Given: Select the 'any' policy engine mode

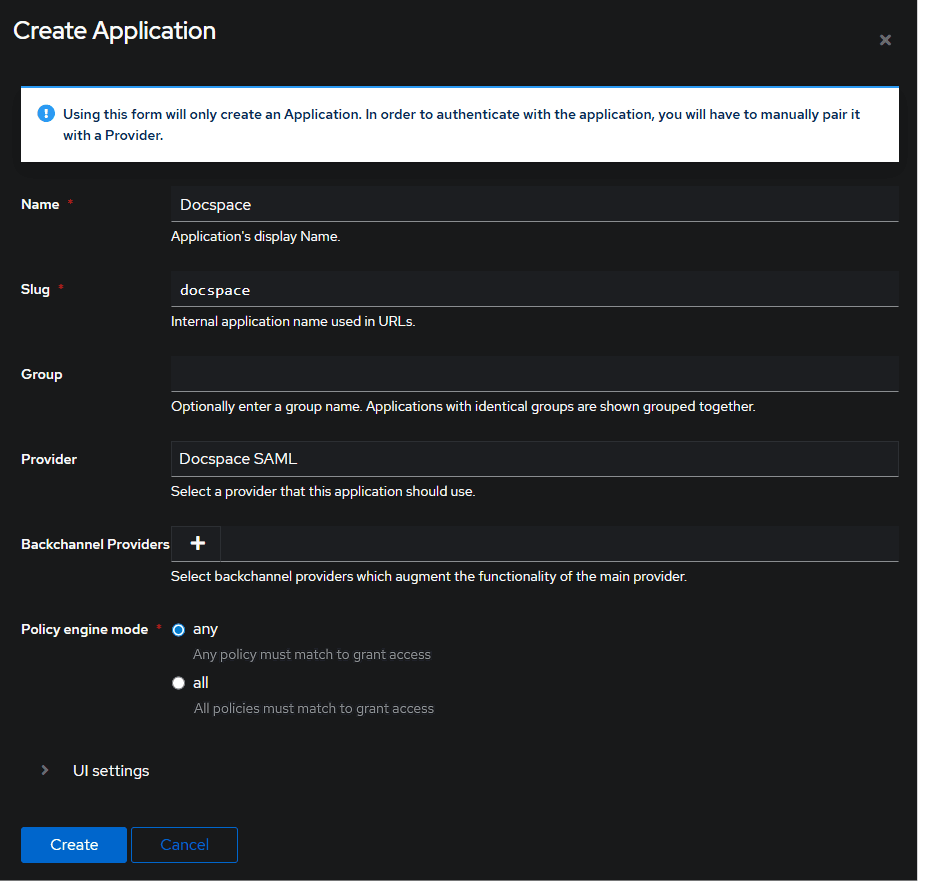Looking at the screenshot, I should [x=178, y=630].
